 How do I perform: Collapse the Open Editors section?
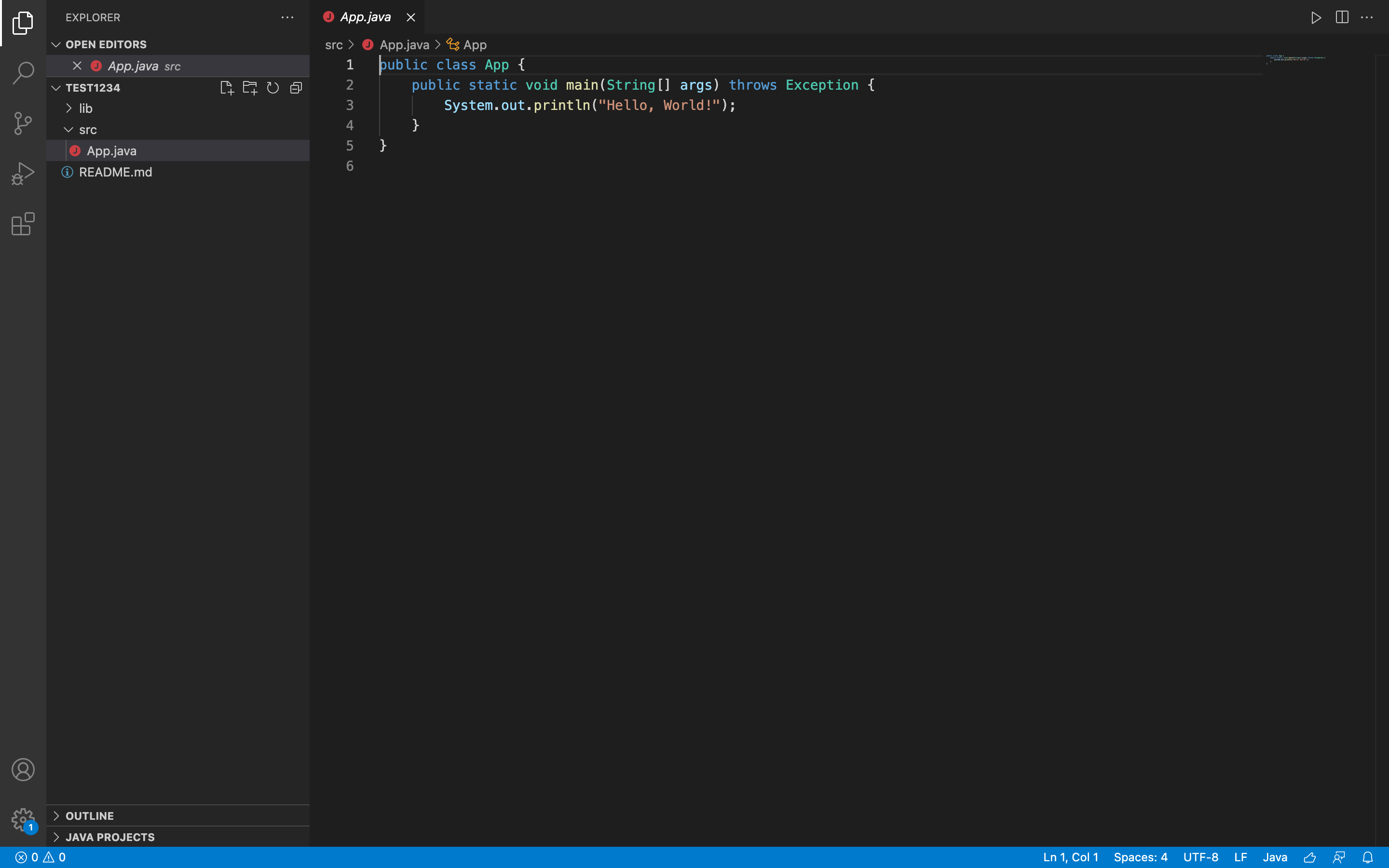point(56,45)
